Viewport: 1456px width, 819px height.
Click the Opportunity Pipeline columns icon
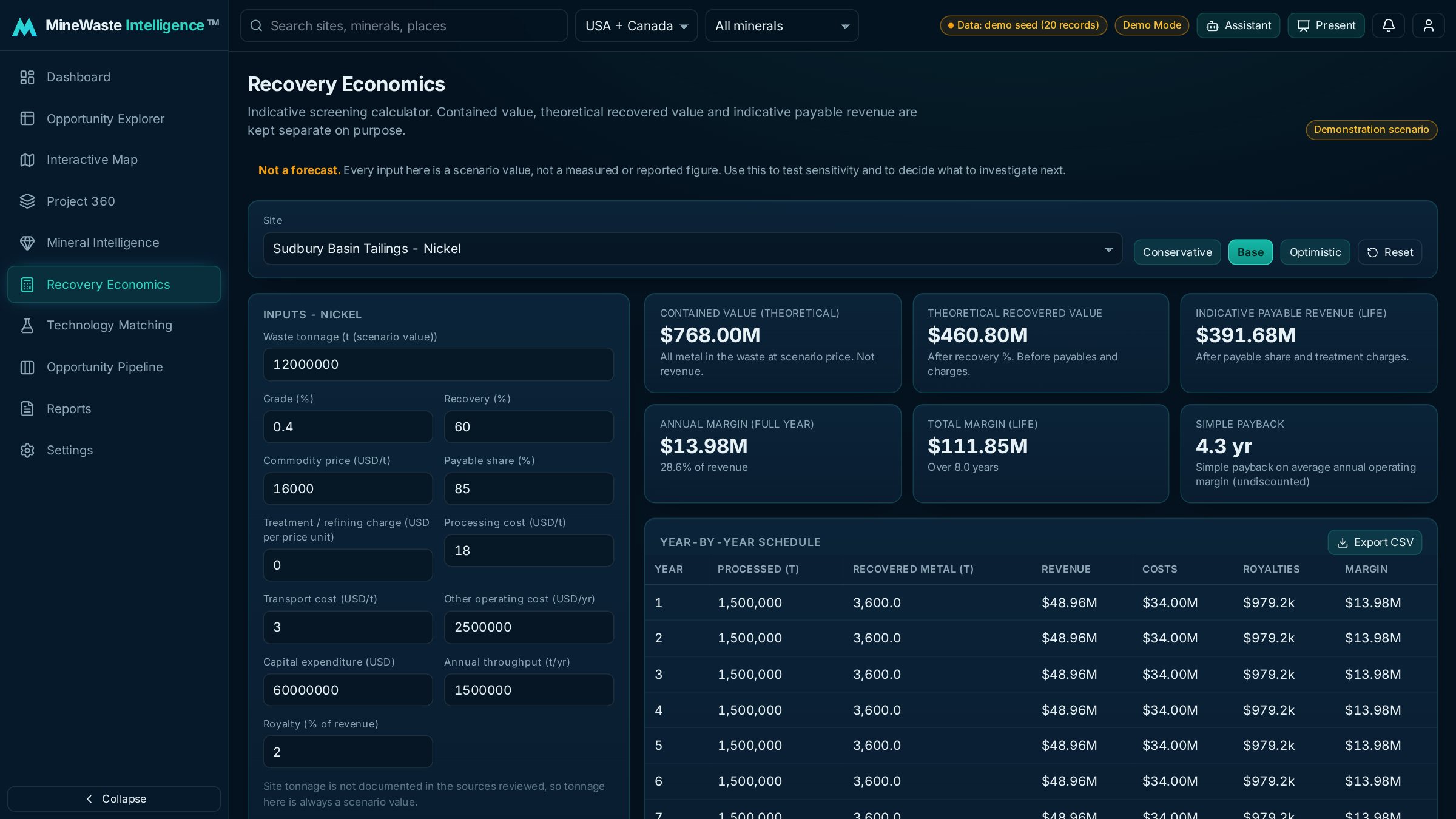[x=27, y=367]
